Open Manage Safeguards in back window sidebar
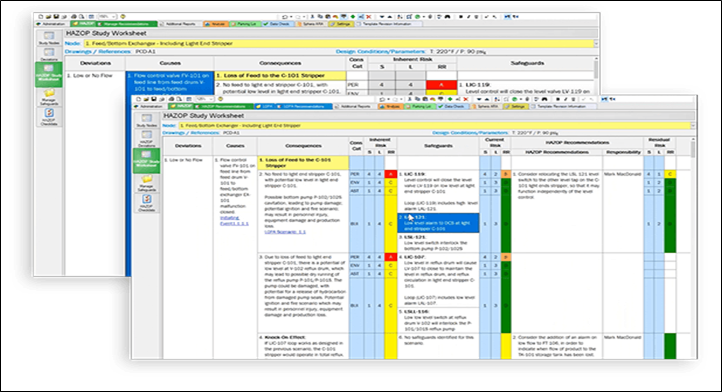 pyautogui.click(x=49, y=97)
